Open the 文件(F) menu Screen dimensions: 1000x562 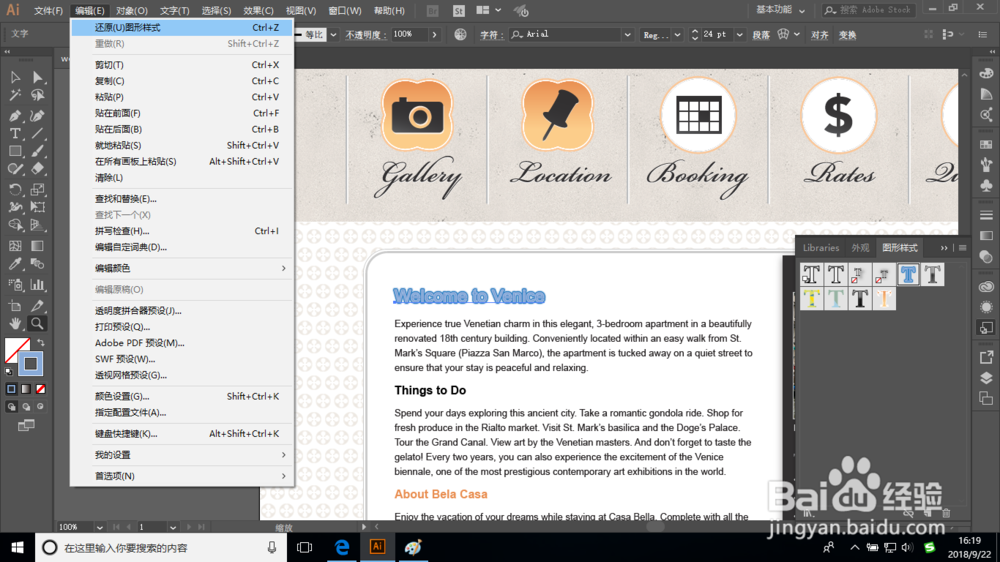pos(48,11)
